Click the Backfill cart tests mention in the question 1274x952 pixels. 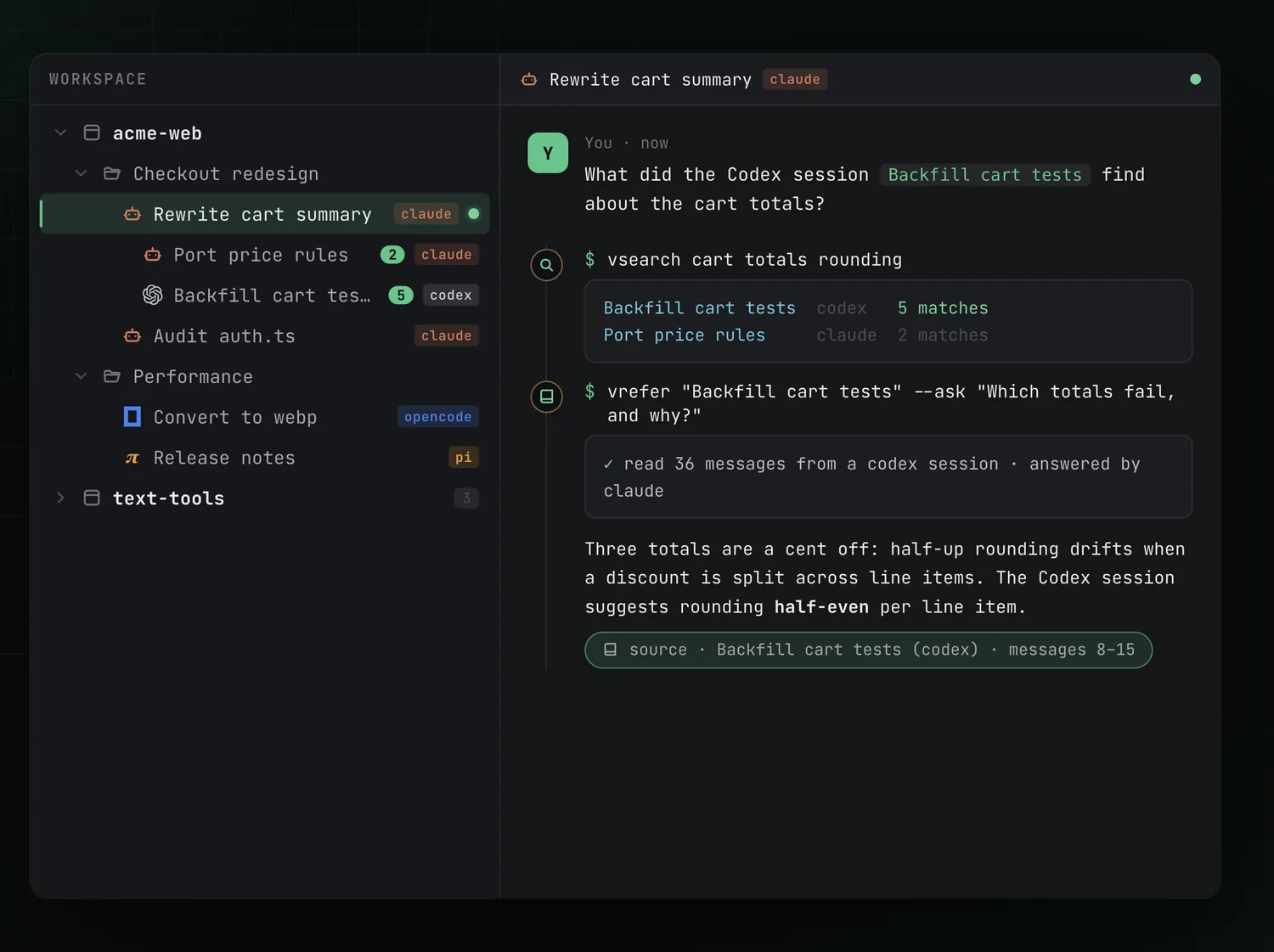(x=985, y=175)
